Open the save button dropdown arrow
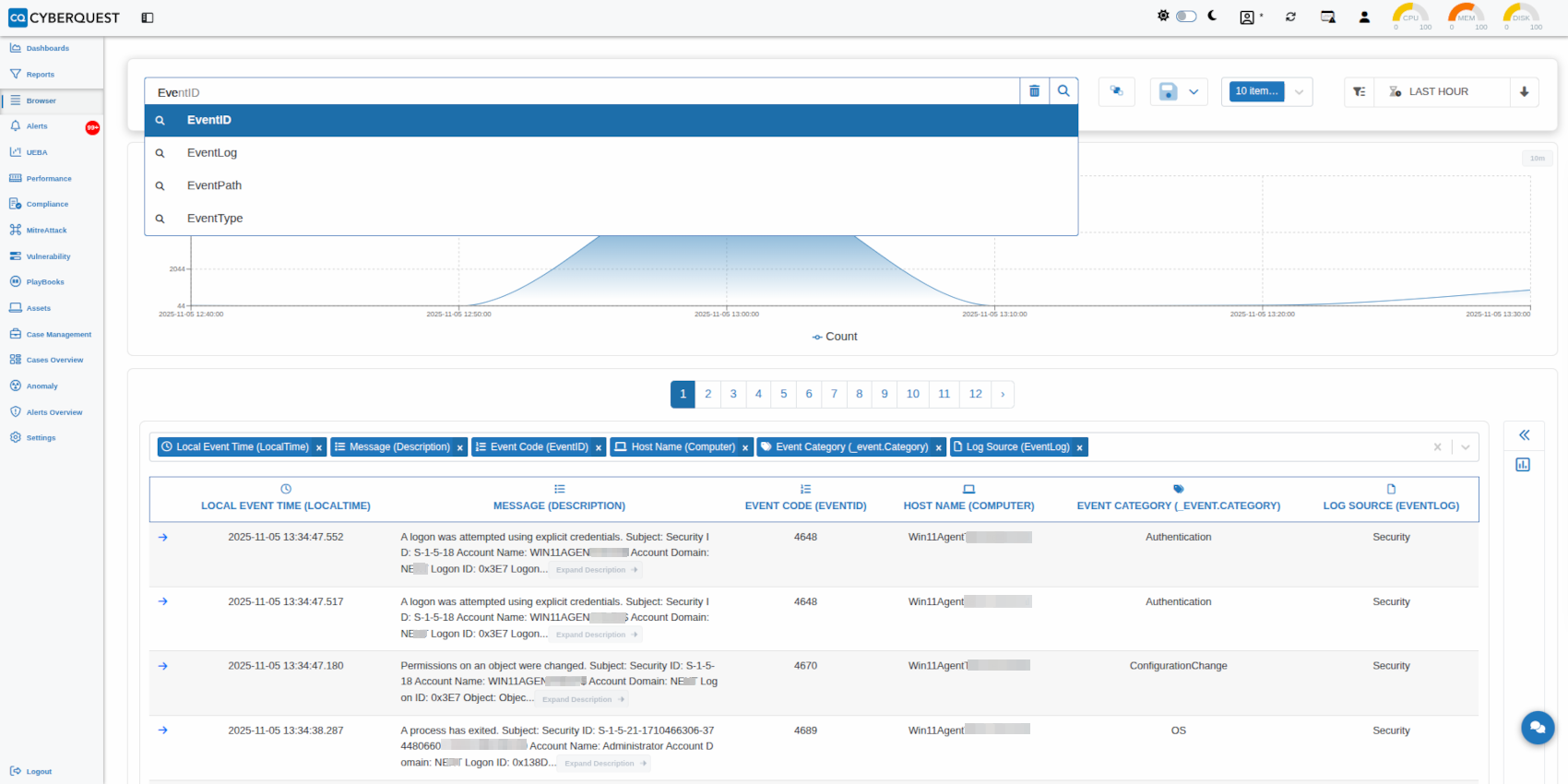 click(x=1194, y=91)
